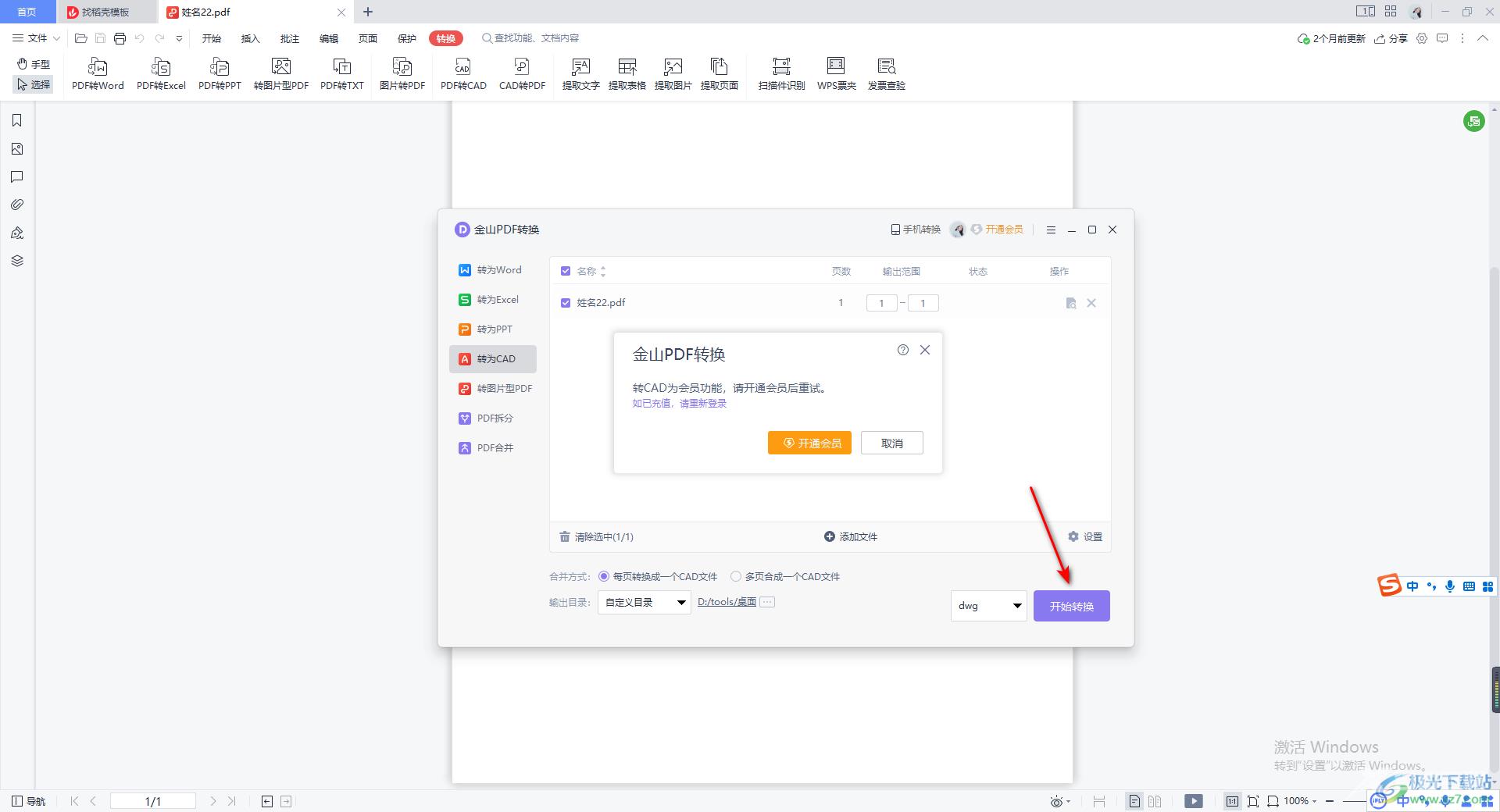Image resolution: width=1500 pixels, height=812 pixels.
Task: Click the orange 开通会员 button
Action: click(809, 443)
